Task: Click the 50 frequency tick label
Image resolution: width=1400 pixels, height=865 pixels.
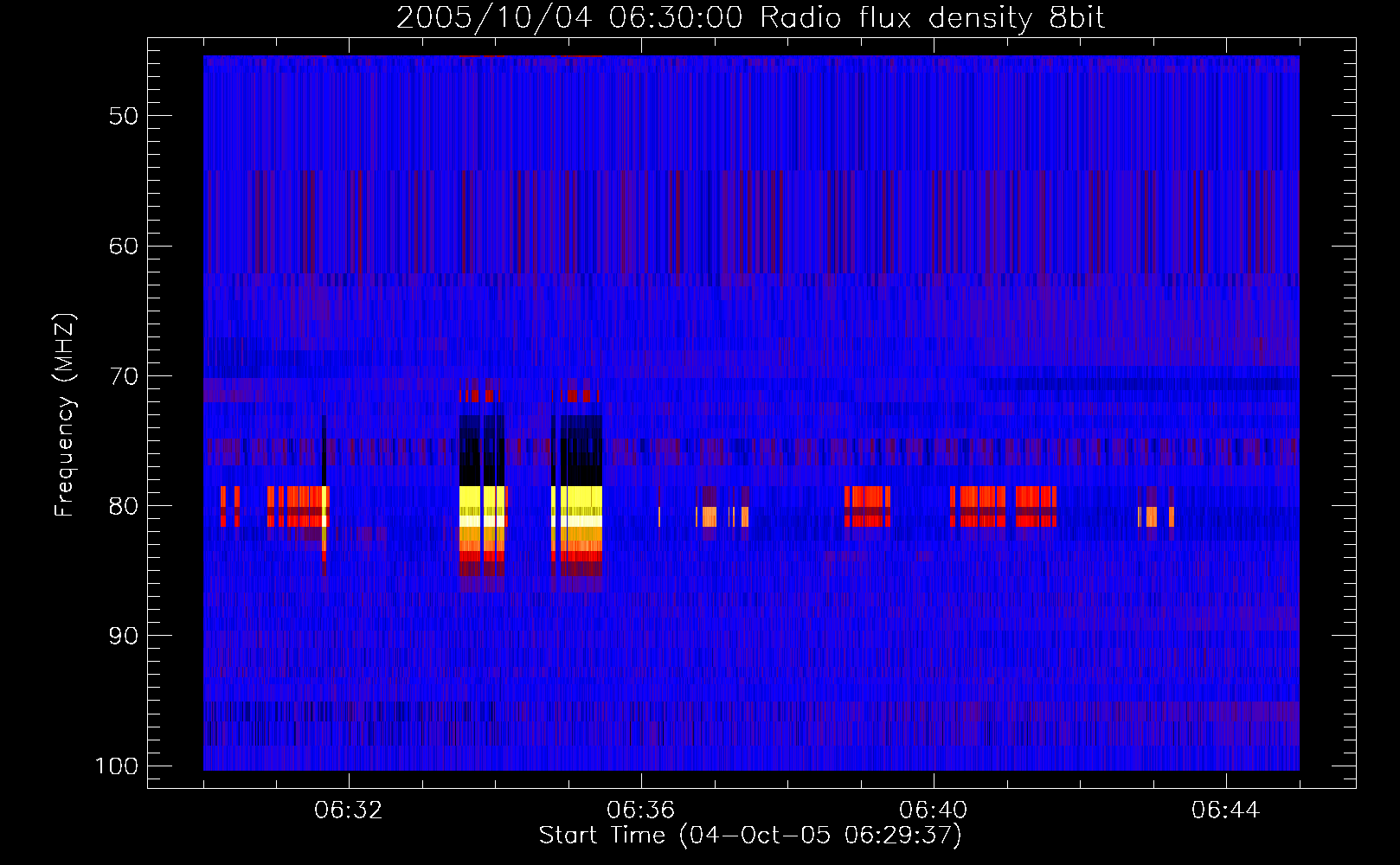Action: (x=124, y=116)
